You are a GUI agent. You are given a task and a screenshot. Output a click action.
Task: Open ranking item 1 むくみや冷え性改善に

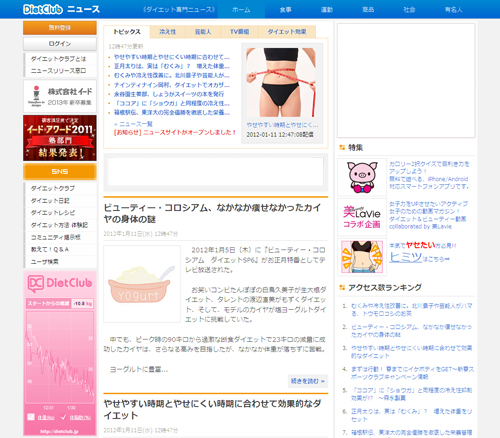click(x=412, y=310)
